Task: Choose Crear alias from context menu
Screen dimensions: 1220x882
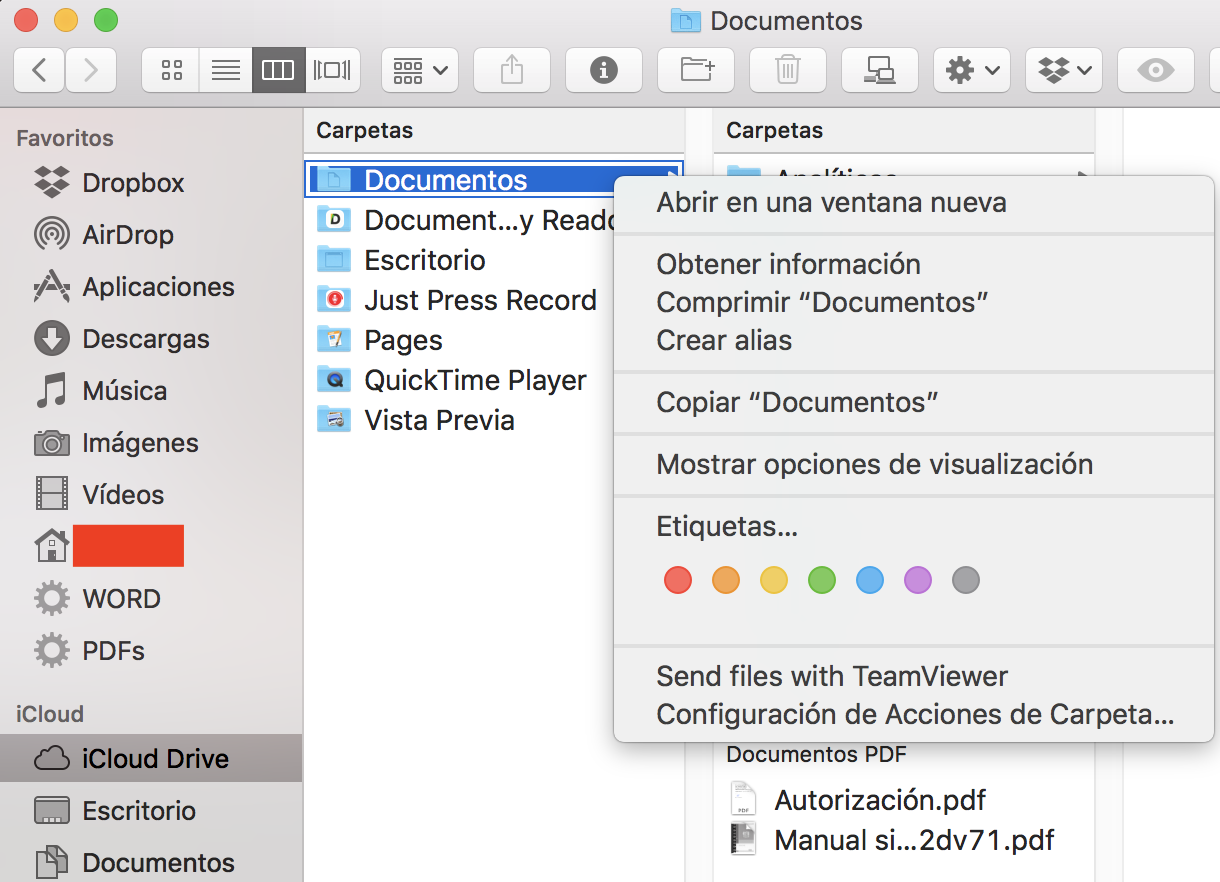Action: [913, 340]
